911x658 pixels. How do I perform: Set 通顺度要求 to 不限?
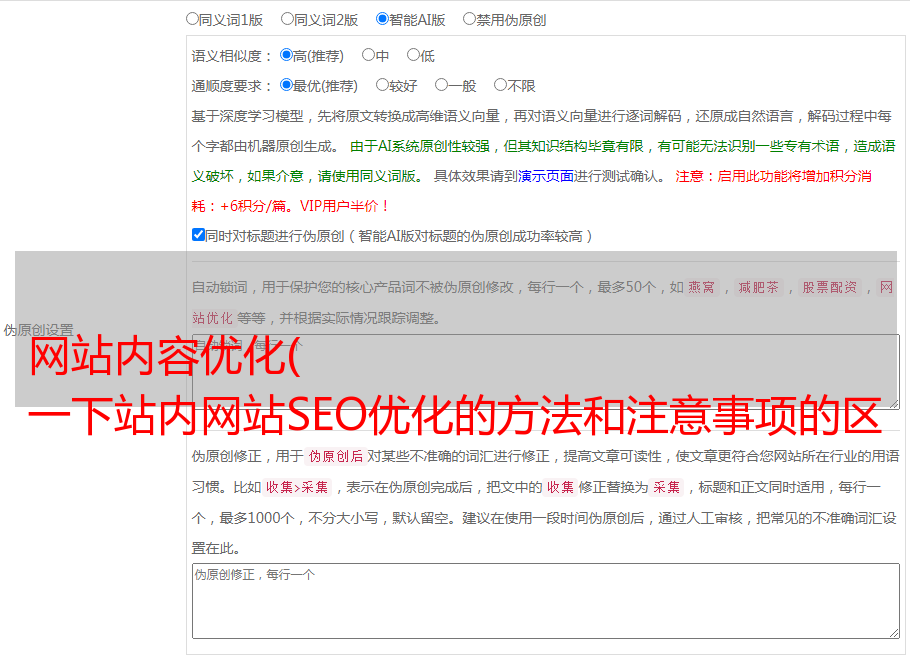(x=500, y=85)
